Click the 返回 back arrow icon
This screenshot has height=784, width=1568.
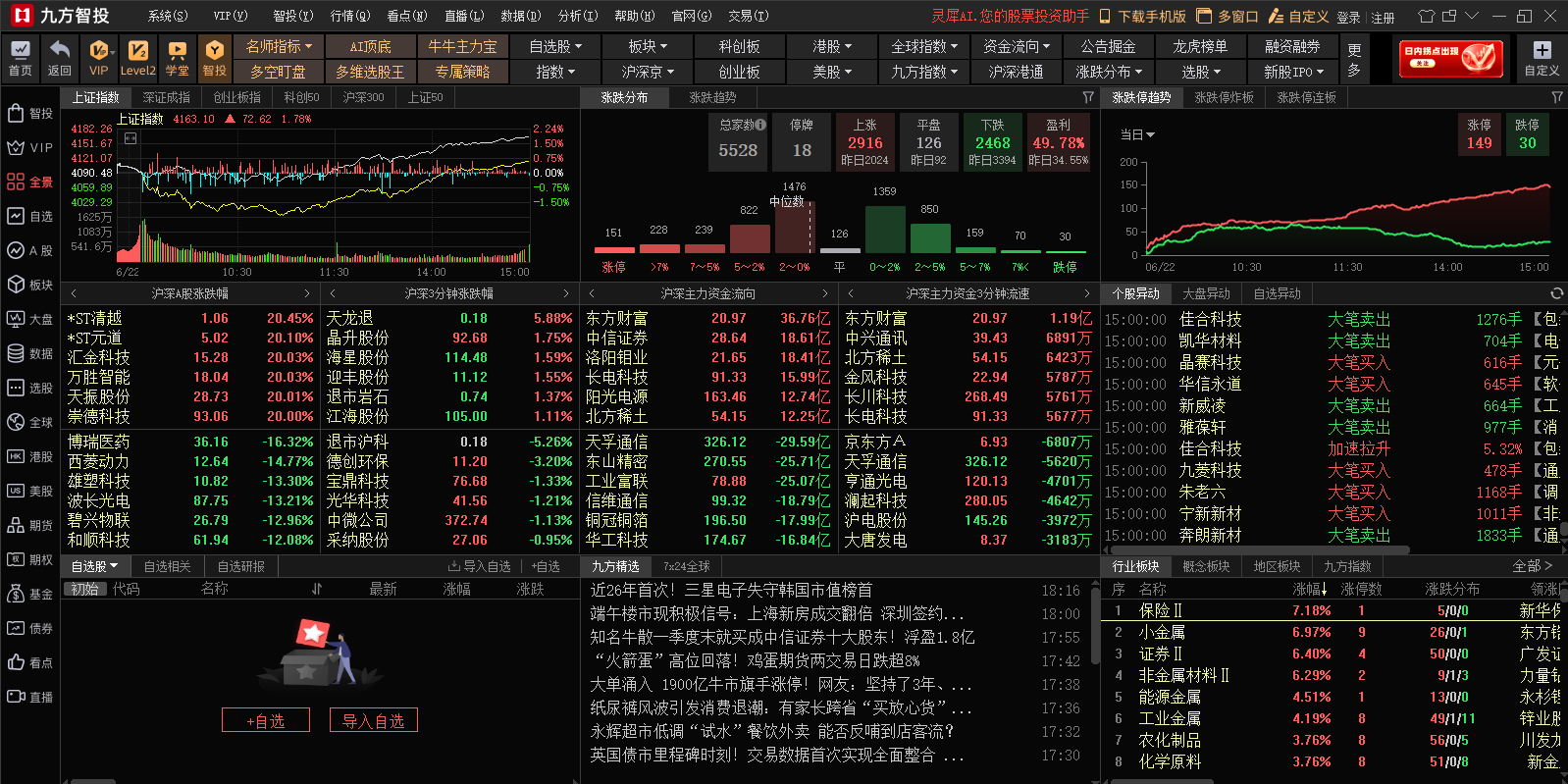pos(60,59)
